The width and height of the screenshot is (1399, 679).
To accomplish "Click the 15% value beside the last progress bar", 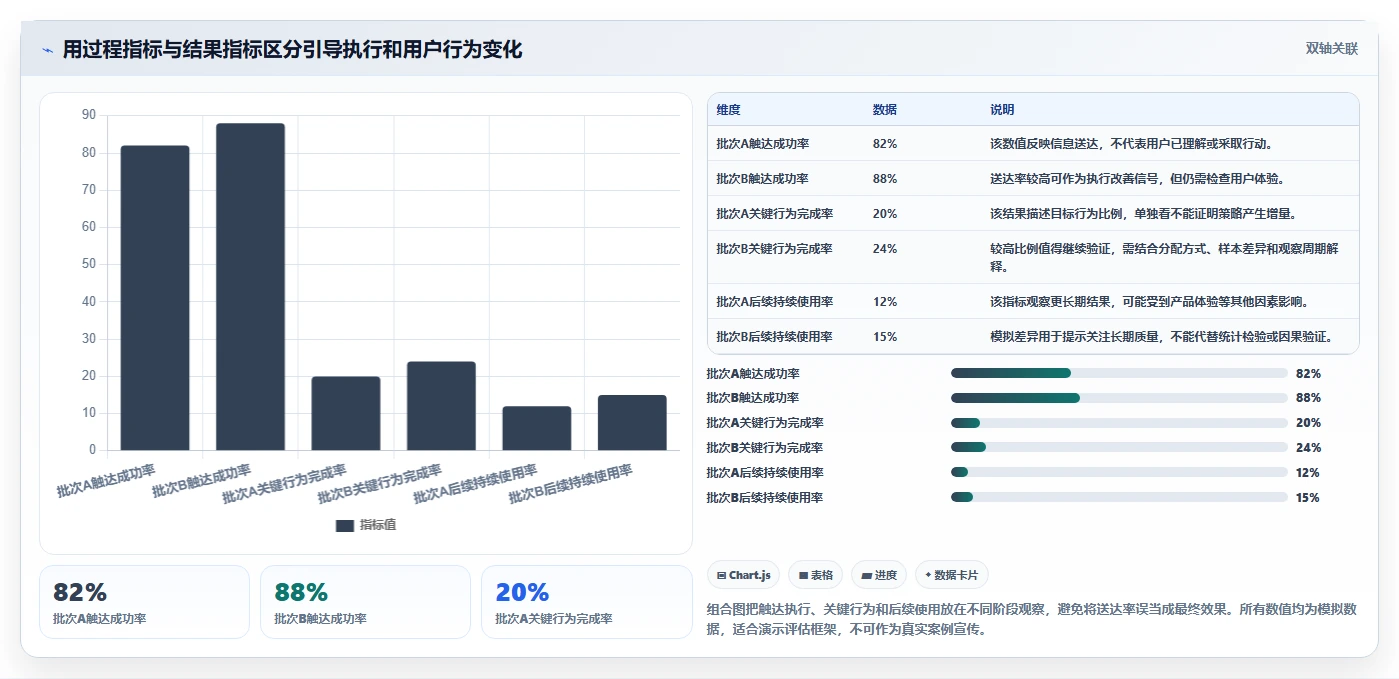I will point(1308,498).
